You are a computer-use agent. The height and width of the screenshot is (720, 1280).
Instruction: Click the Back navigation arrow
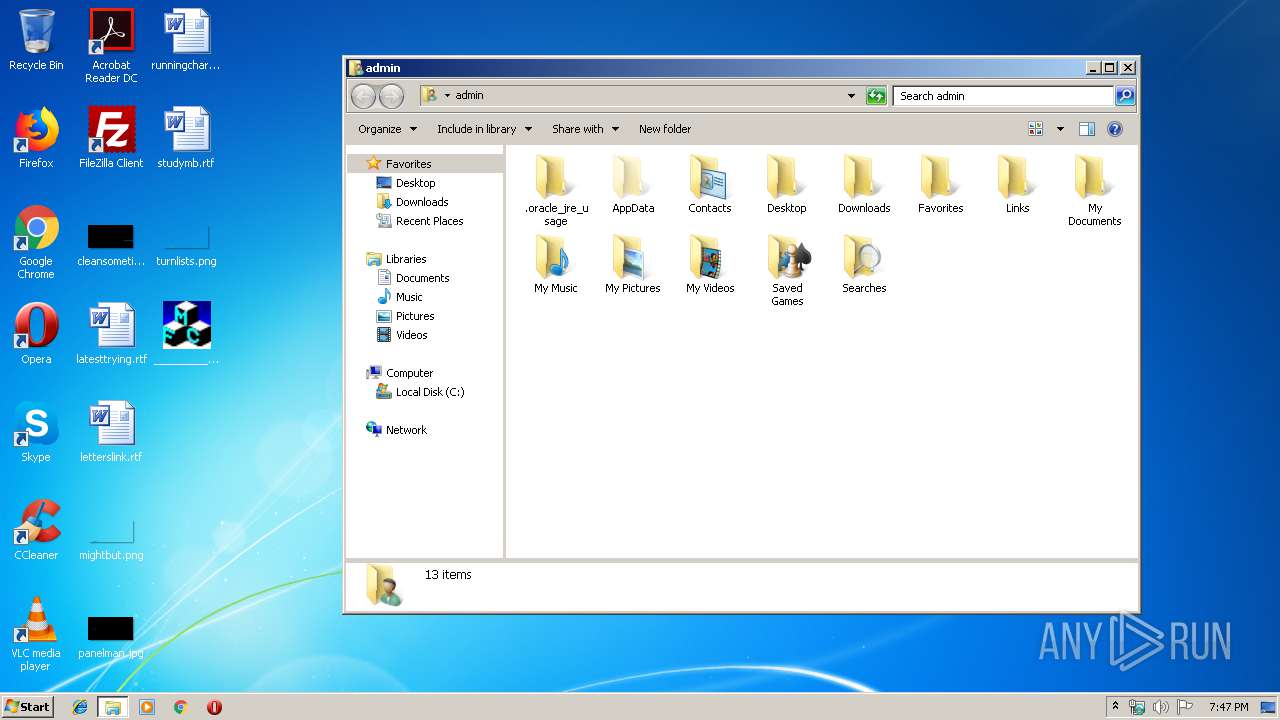[x=363, y=96]
